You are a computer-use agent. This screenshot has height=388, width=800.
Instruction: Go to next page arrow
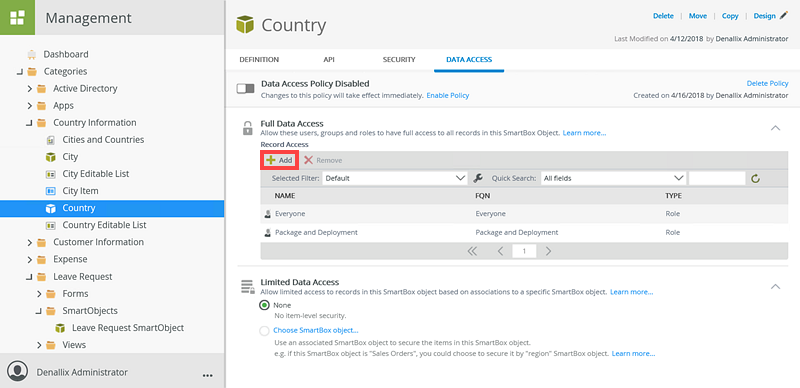(x=548, y=251)
